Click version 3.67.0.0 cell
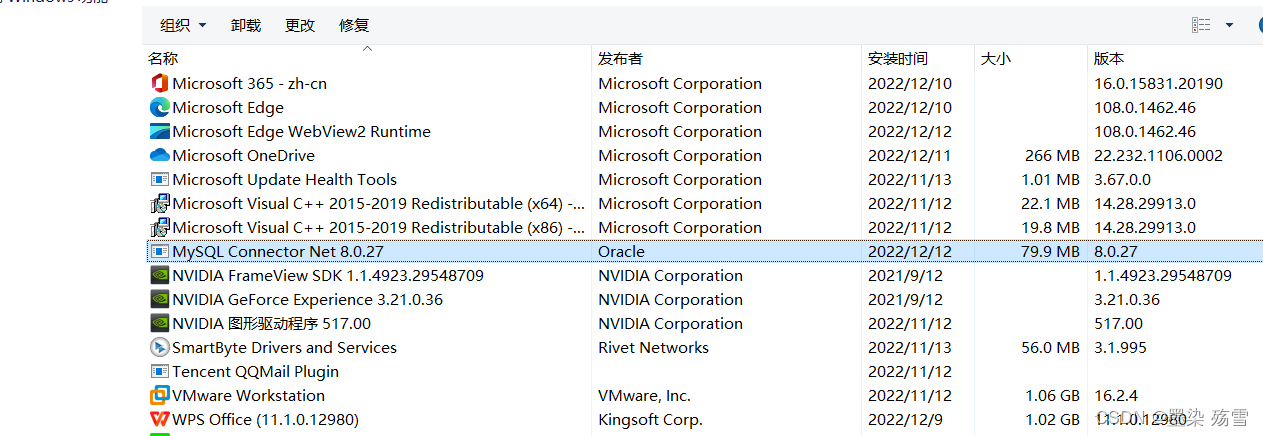 [1122, 179]
